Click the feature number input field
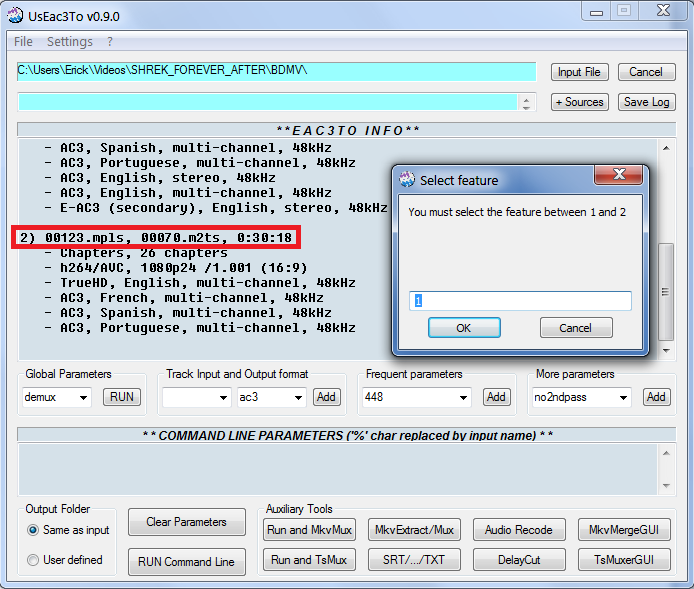 click(x=520, y=301)
